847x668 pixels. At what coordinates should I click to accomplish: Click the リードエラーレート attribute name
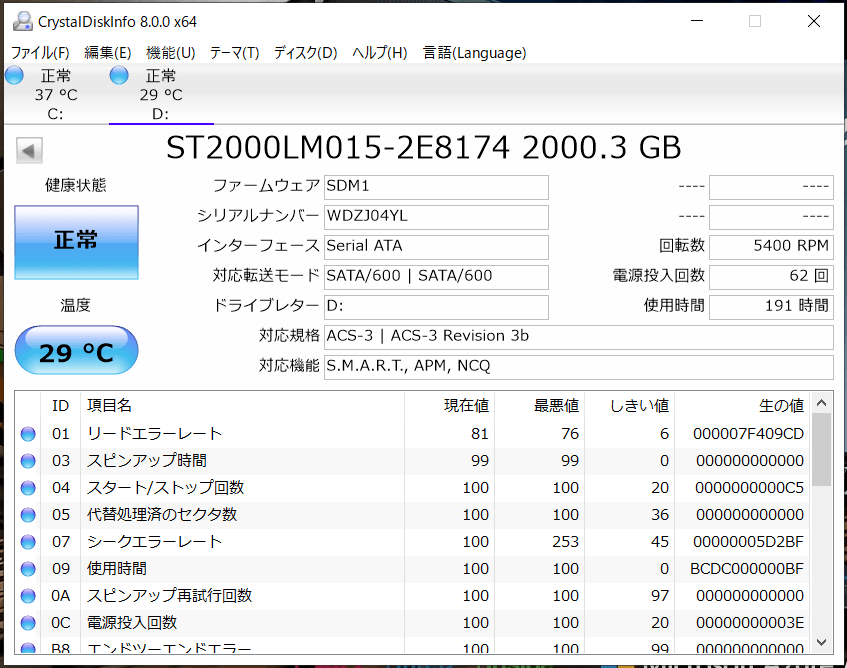coord(154,434)
